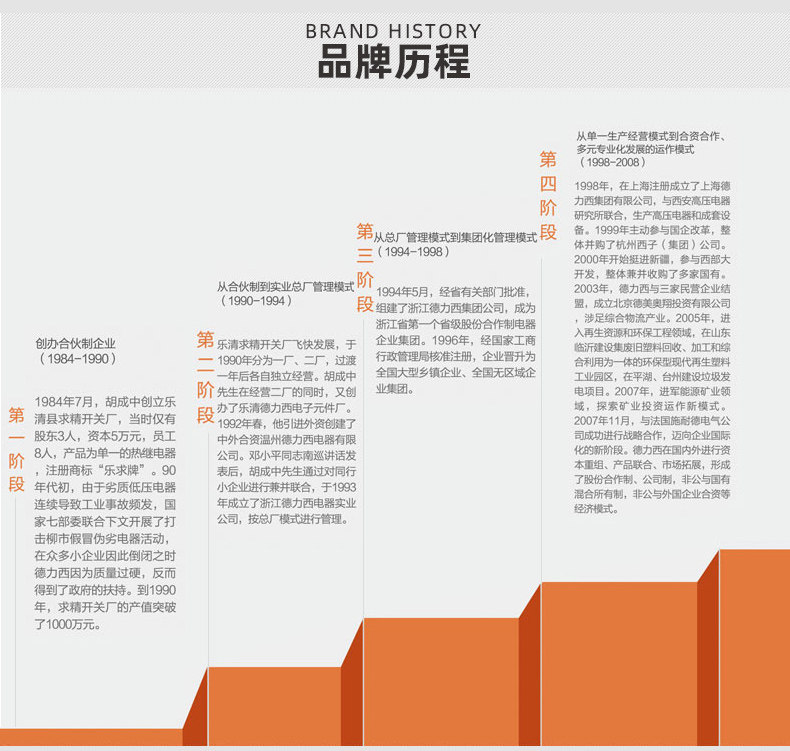The width and height of the screenshot is (790, 751).
Task: Click the line 业集团。in stage three
Action: coord(396,389)
